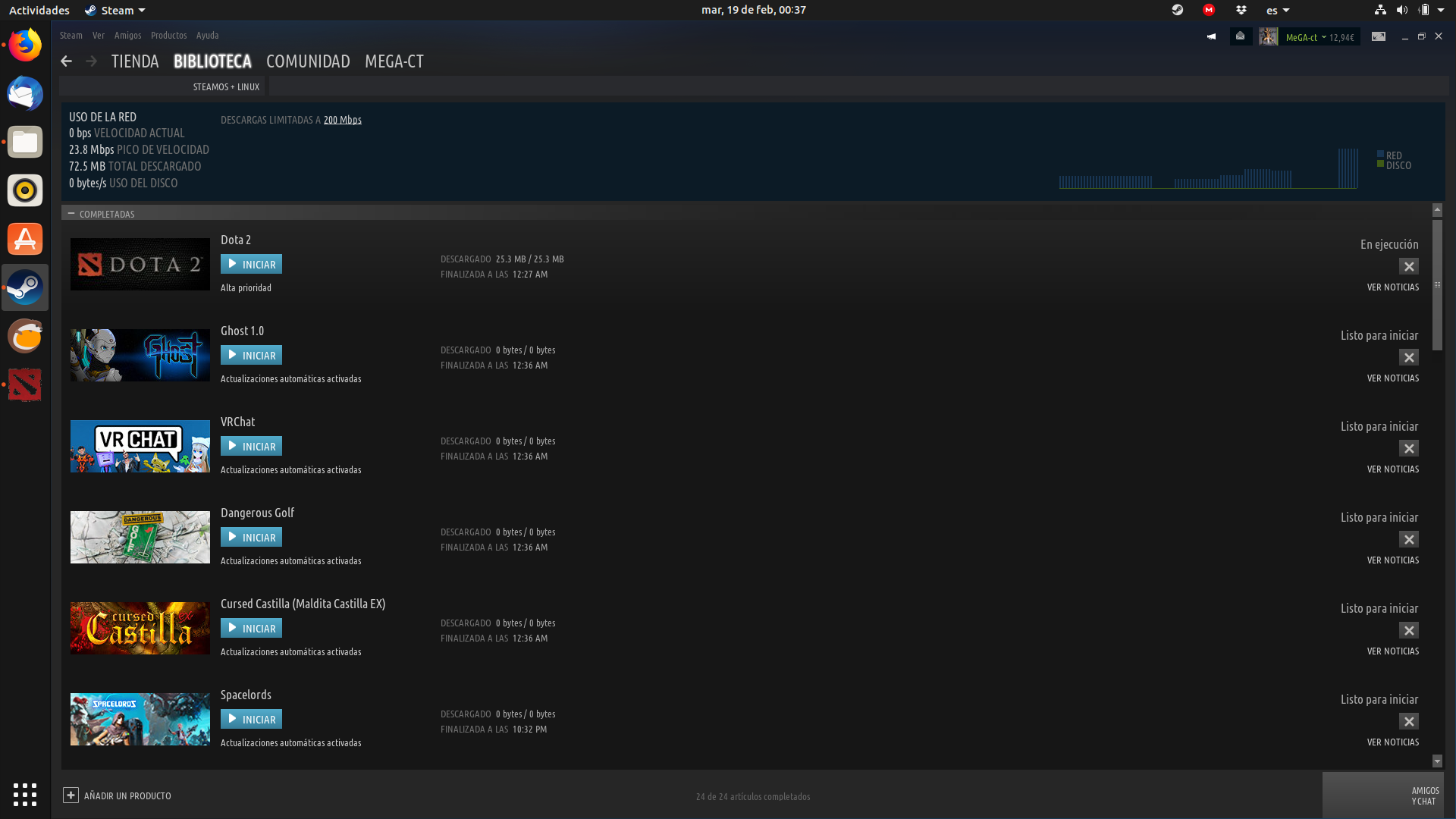Remove Dangerous Golf from the completed list
Viewport: 1456px width, 819px height.
click(x=1409, y=539)
